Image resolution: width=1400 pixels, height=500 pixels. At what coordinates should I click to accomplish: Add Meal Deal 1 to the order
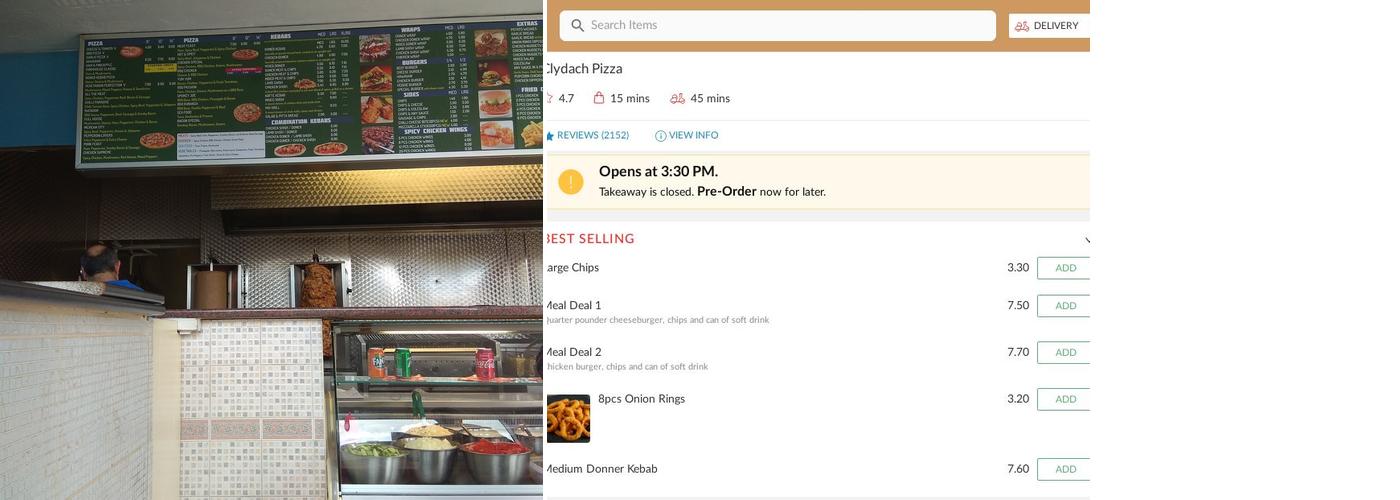click(x=1064, y=306)
